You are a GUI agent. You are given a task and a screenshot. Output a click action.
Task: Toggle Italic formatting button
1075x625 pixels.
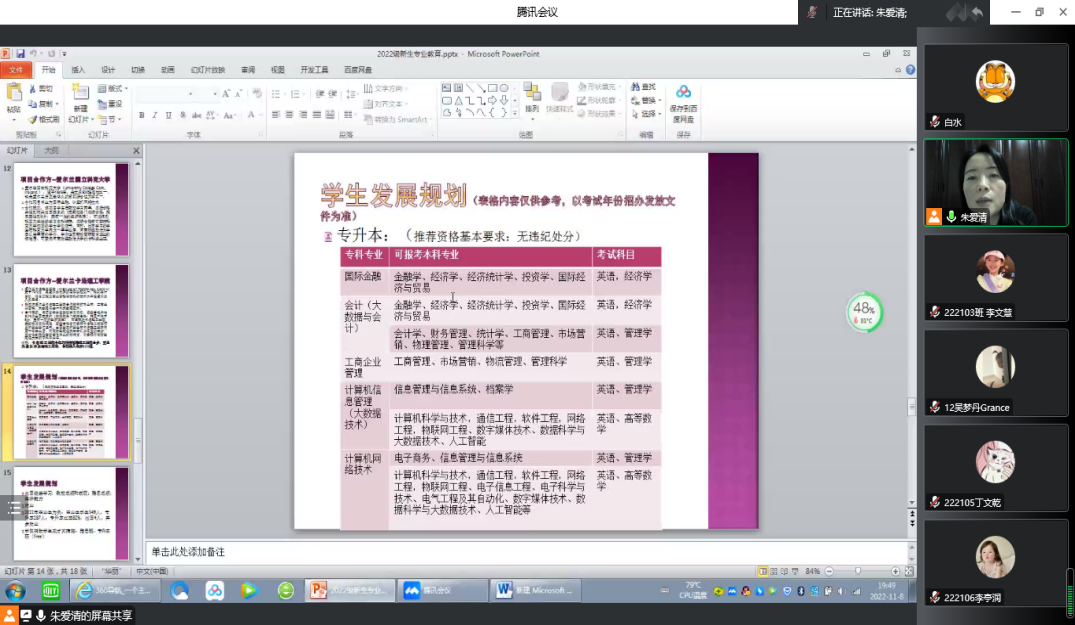click(x=155, y=116)
